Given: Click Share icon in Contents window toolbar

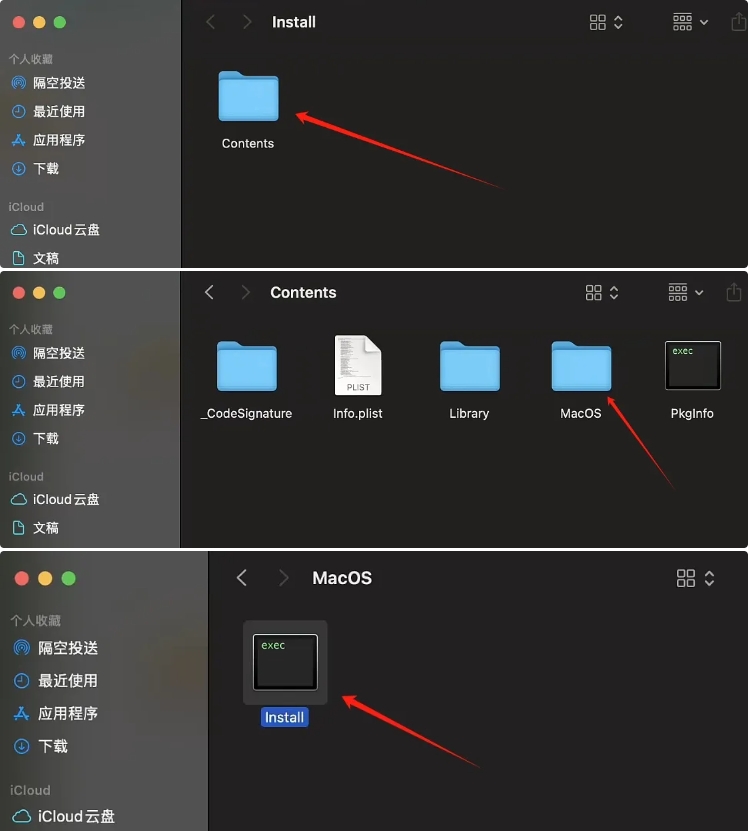Looking at the screenshot, I should coord(734,292).
